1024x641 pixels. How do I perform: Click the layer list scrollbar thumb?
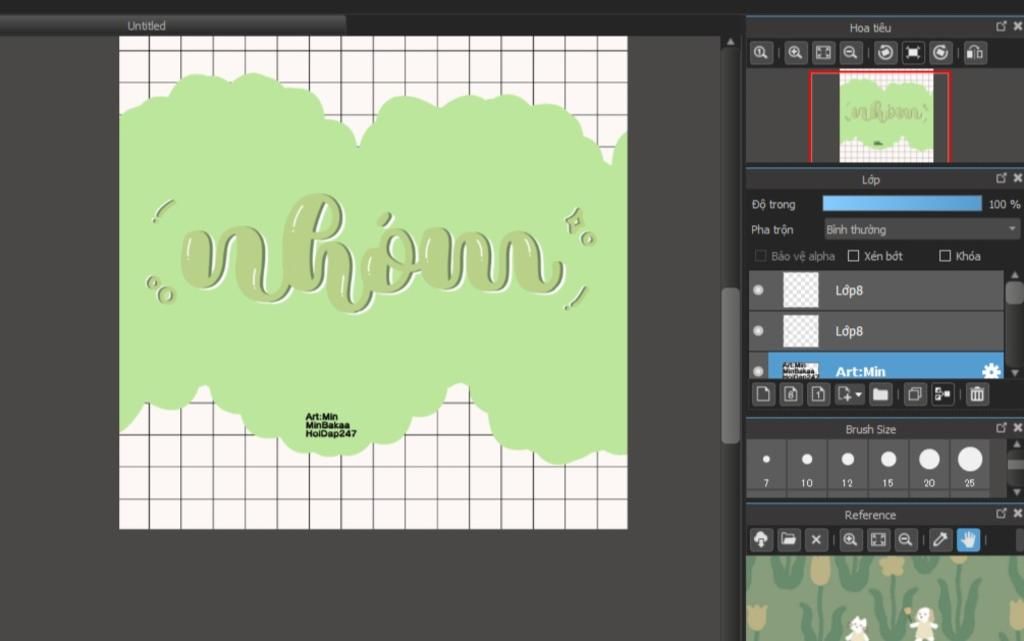click(1014, 292)
